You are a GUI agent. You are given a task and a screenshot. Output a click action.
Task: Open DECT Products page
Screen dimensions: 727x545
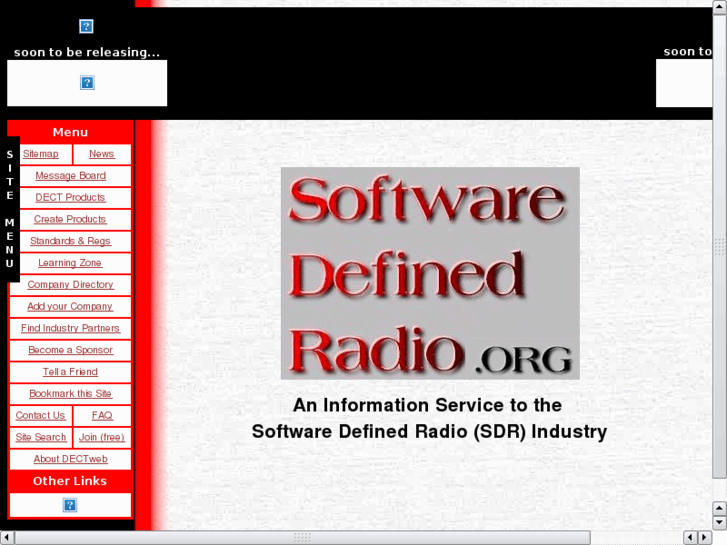70,198
